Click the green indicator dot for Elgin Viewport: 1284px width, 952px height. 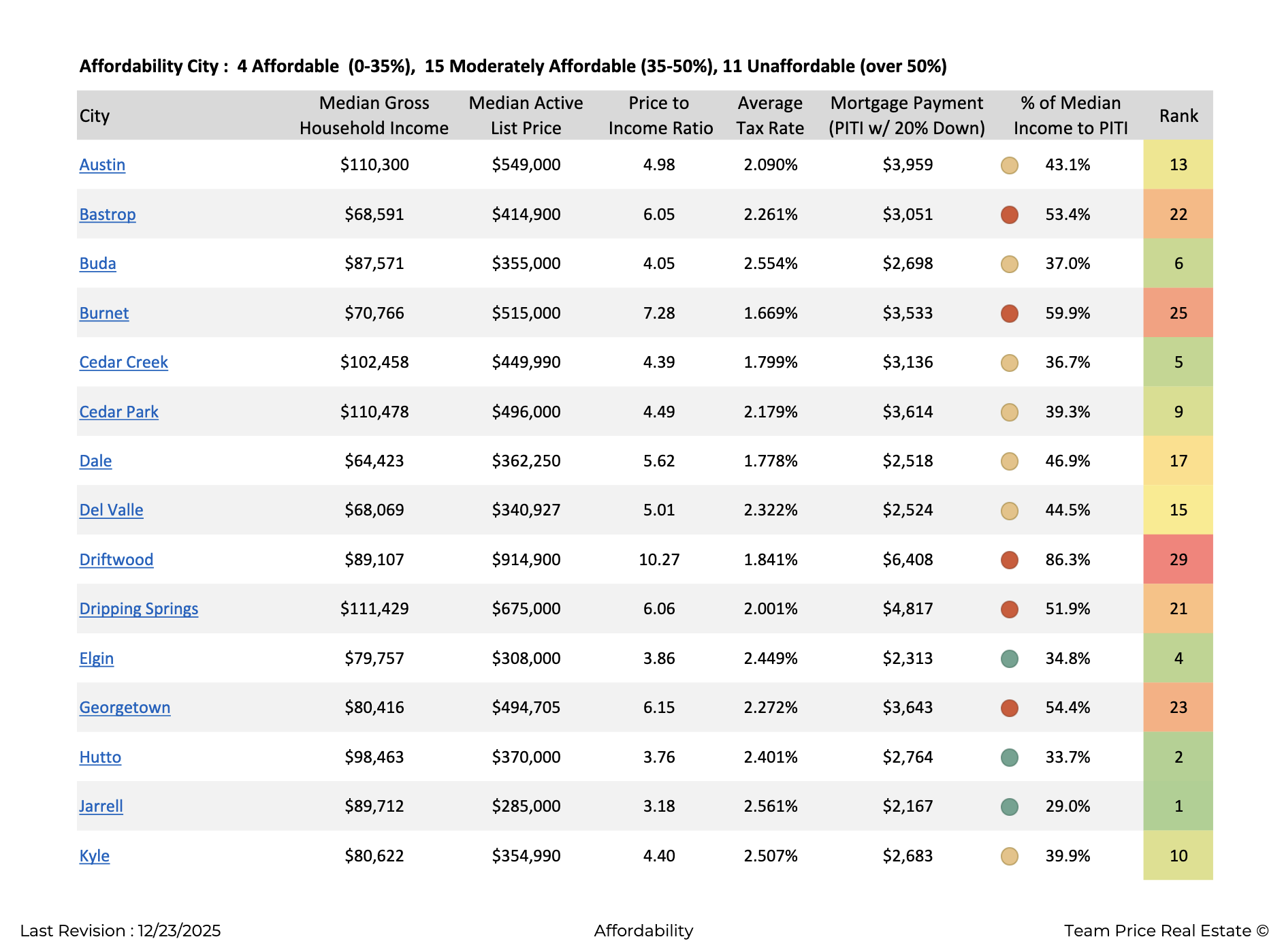pyautogui.click(x=1009, y=659)
